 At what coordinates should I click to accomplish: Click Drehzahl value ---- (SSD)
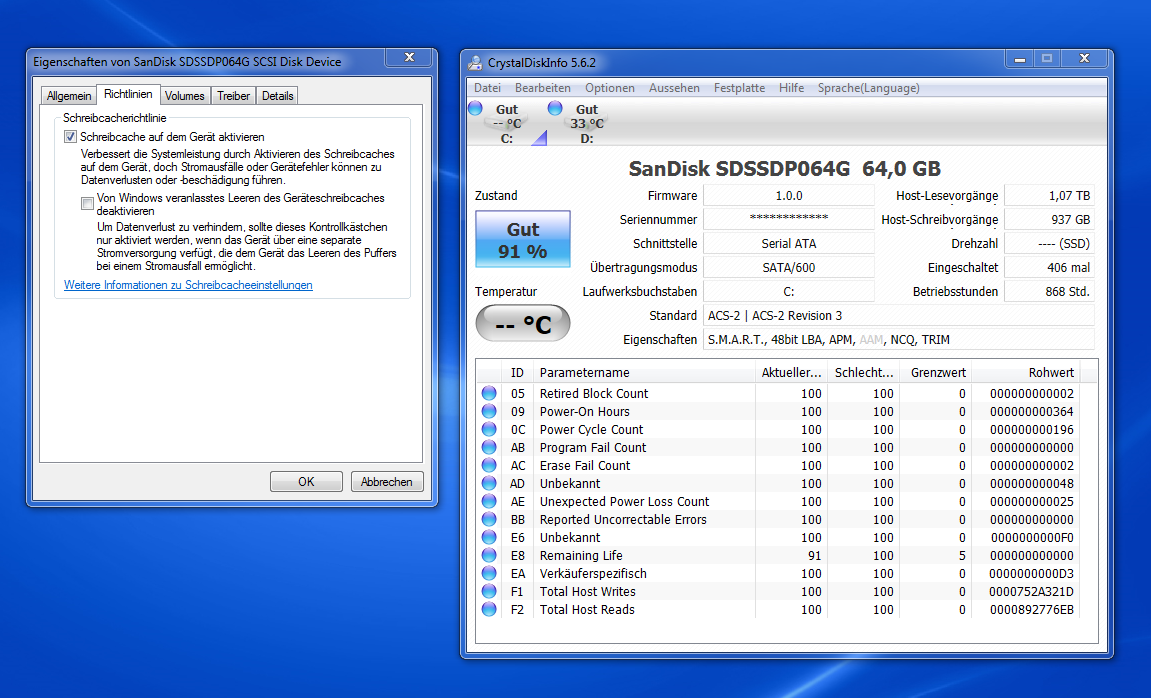1049,243
